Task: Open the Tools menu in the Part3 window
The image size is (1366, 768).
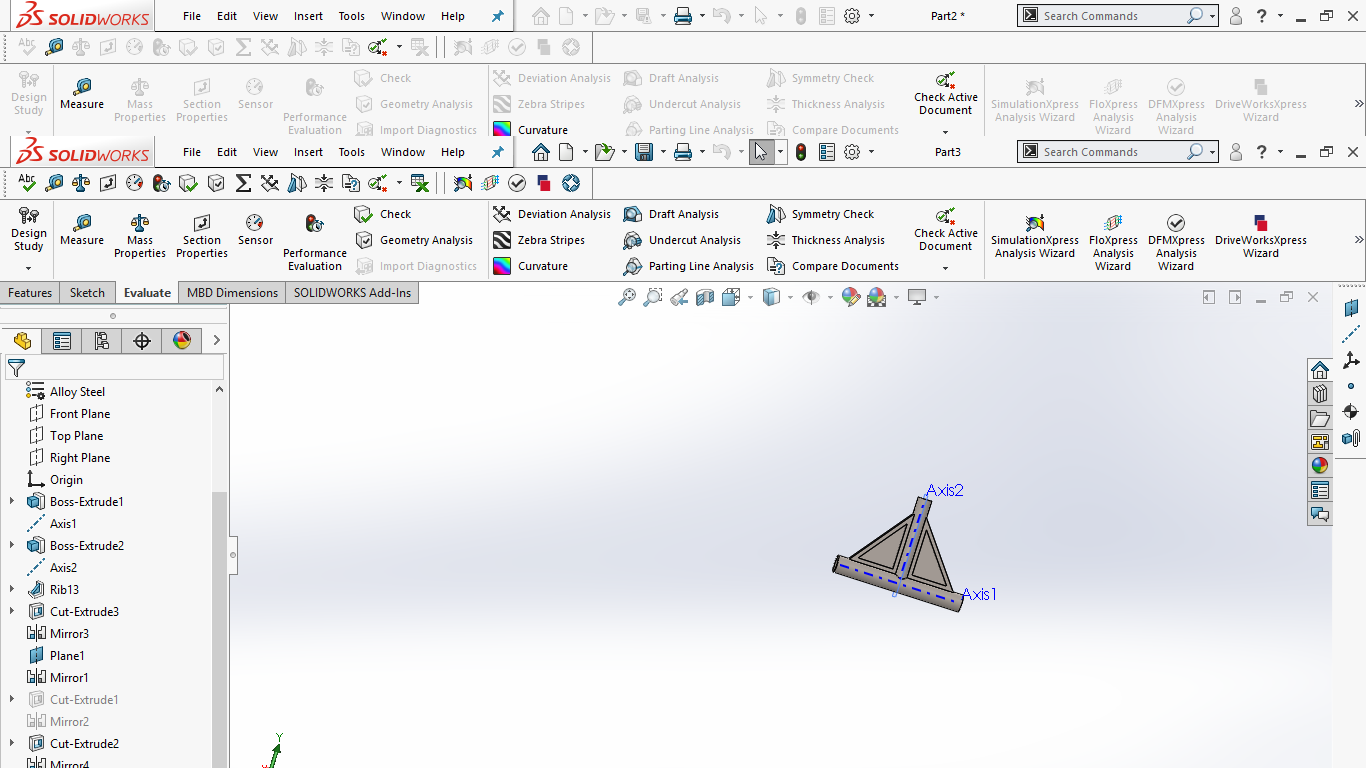Action: pos(351,152)
